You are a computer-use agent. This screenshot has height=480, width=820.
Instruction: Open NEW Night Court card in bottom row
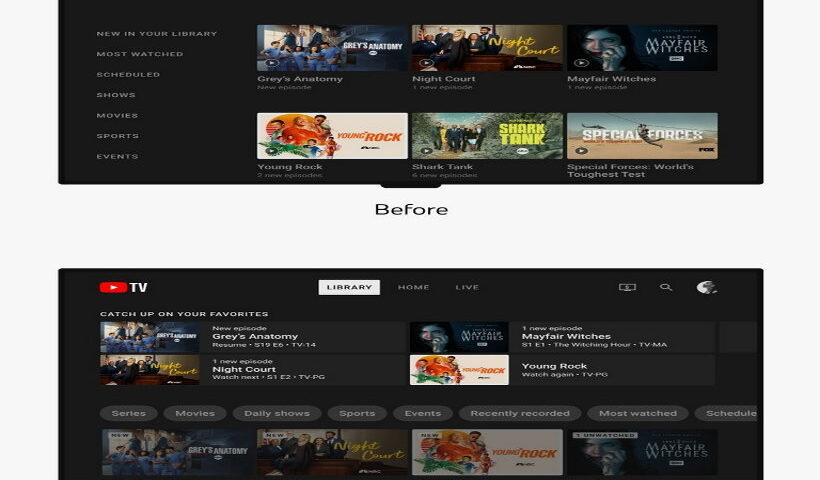coord(332,452)
